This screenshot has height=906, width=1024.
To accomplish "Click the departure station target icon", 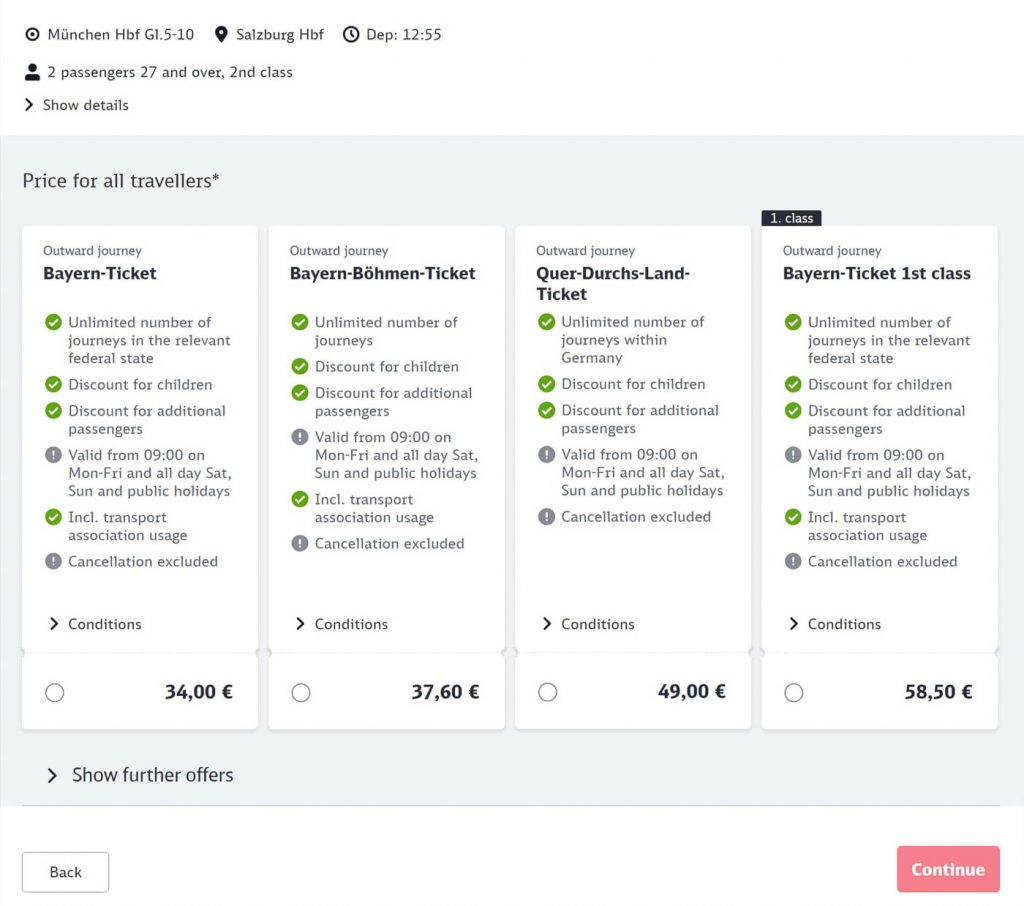I will click(32, 34).
